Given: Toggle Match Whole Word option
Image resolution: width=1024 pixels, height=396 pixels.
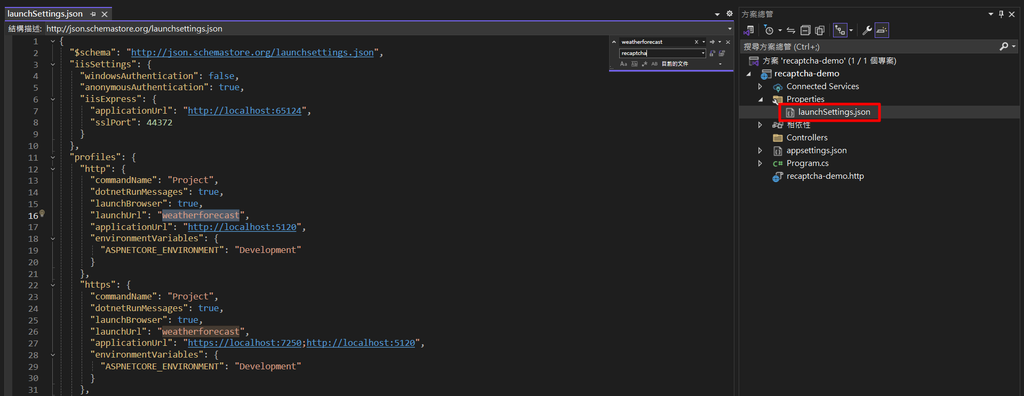Looking at the screenshot, I should tap(634, 64).
